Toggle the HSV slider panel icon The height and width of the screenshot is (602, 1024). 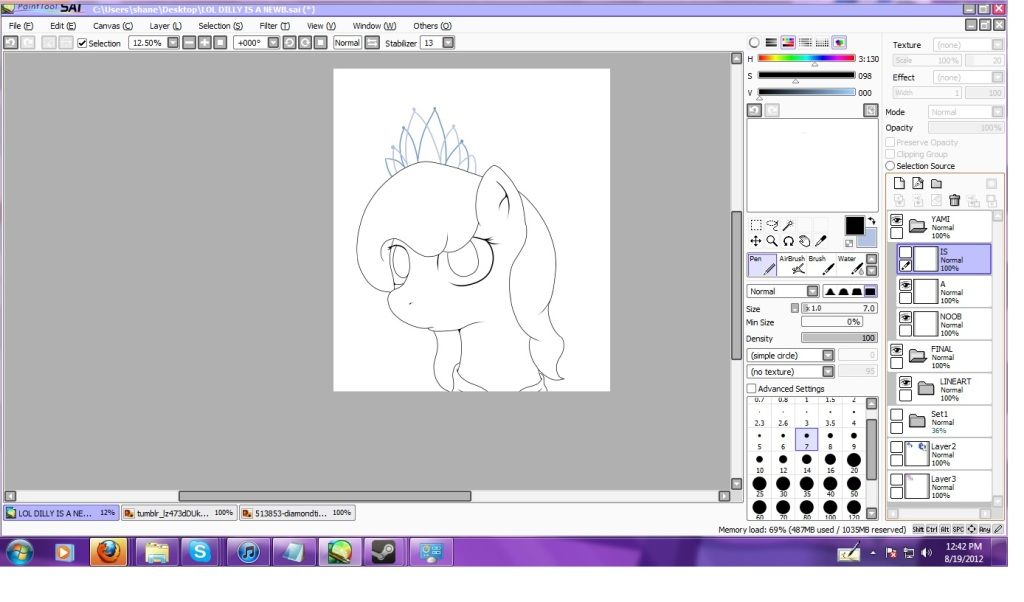pos(788,42)
